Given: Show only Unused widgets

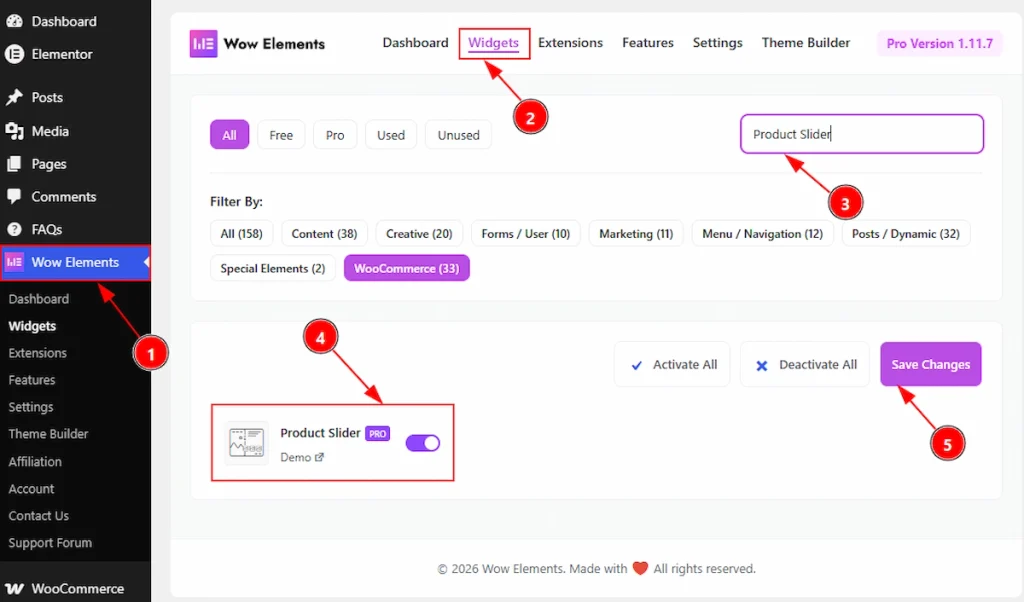Looking at the screenshot, I should click(458, 135).
